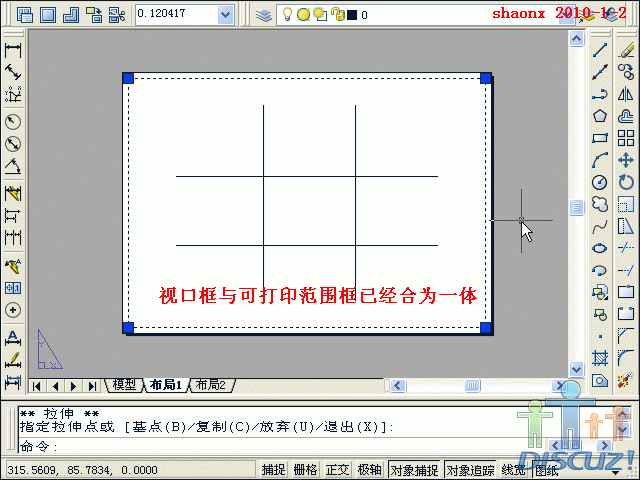Toggle 捕捉 snap mode in status bar
This screenshot has width=640, height=480.
pos(273,470)
